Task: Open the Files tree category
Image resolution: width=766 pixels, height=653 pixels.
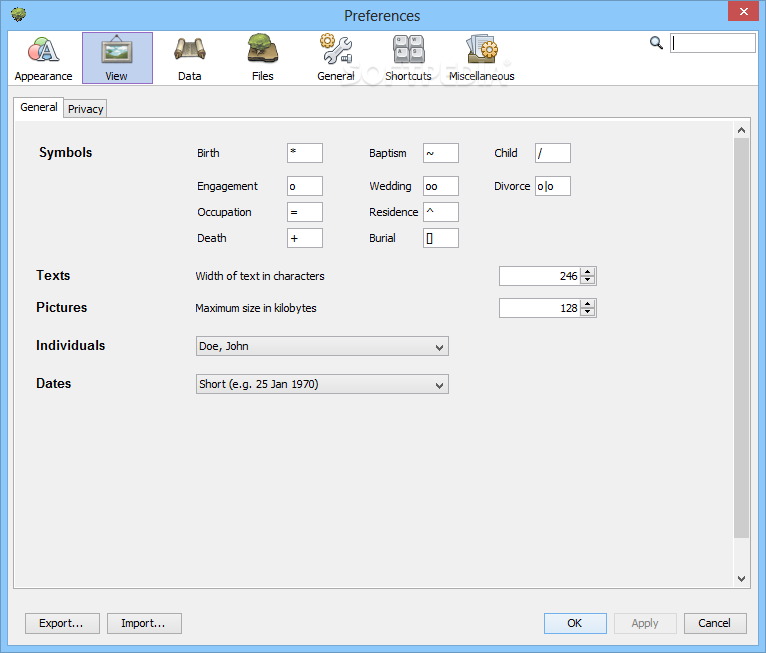Action: tap(262, 58)
